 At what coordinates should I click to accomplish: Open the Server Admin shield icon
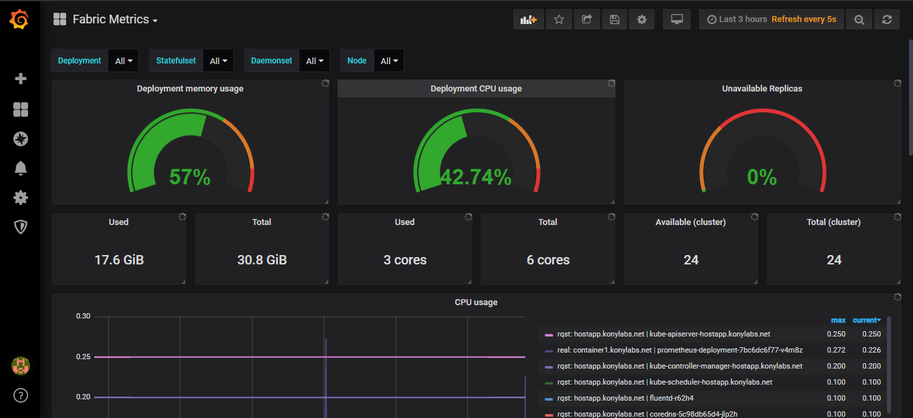[x=20, y=227]
